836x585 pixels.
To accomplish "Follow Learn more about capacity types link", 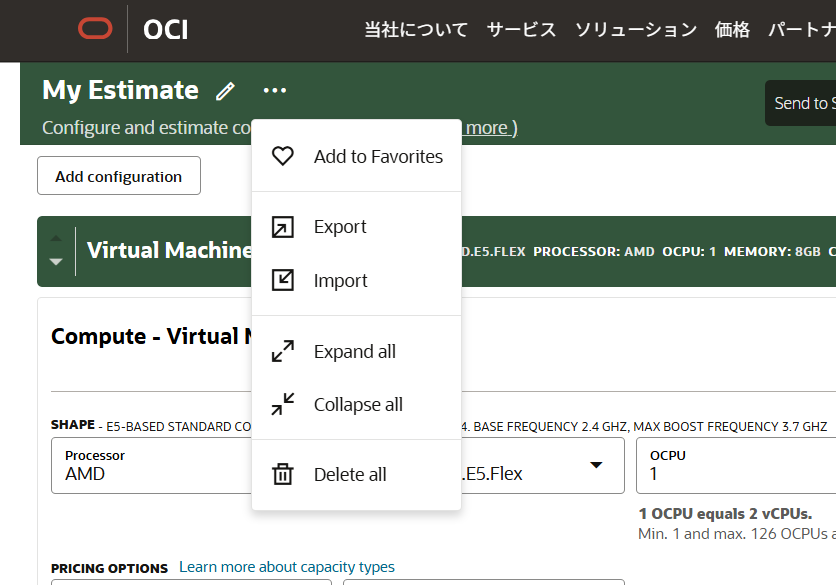I will point(287,566).
